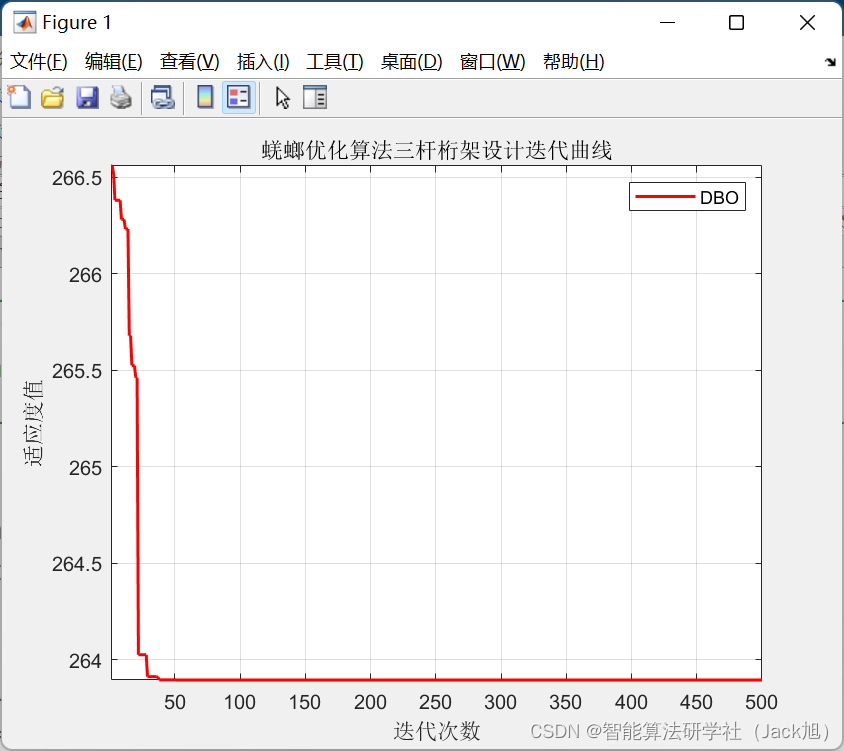
Task: Dock figure using the corner arrow
Action: tap(830, 62)
